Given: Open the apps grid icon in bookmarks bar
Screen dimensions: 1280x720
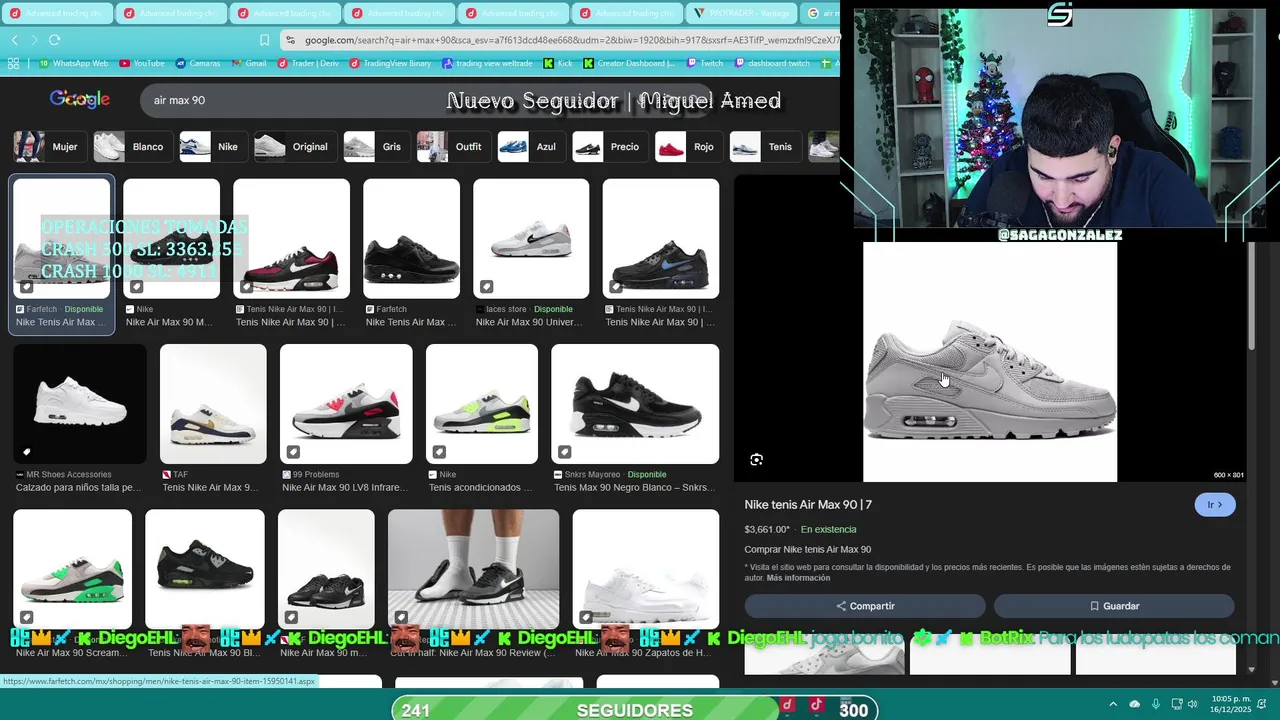Looking at the screenshot, I should [x=14, y=63].
